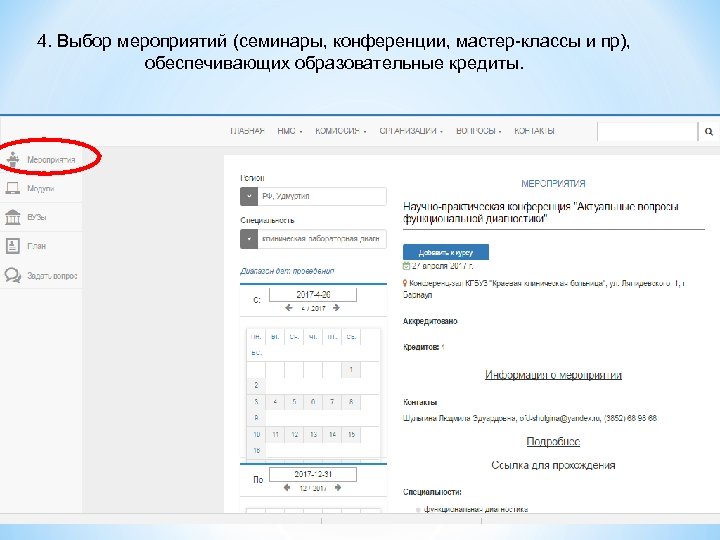Click the Модули laptop icon
Screen dimensions: 720x540
tap(12, 188)
